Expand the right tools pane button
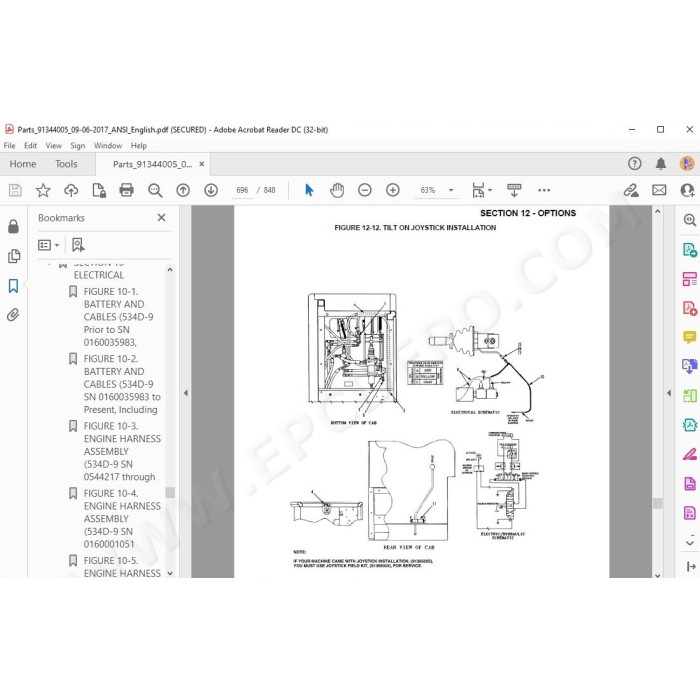Viewport: 700px width, 700px height. [x=691, y=567]
